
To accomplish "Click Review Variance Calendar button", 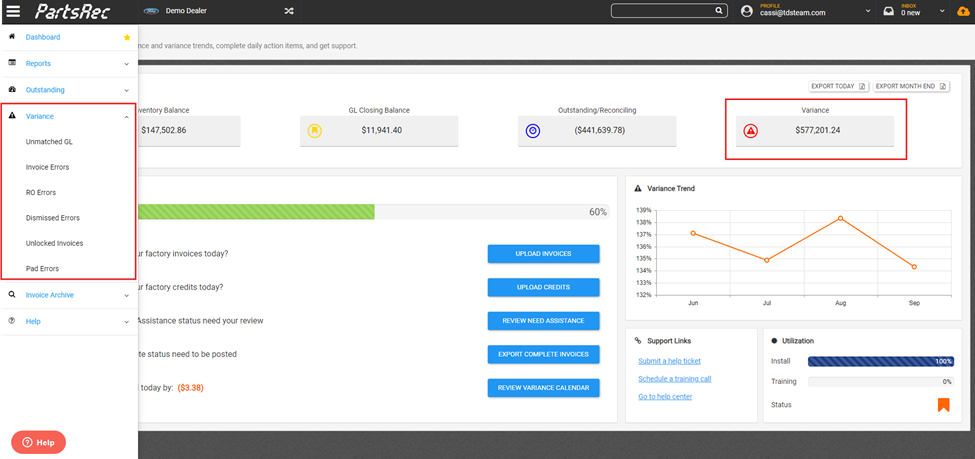I will coord(543,388).
